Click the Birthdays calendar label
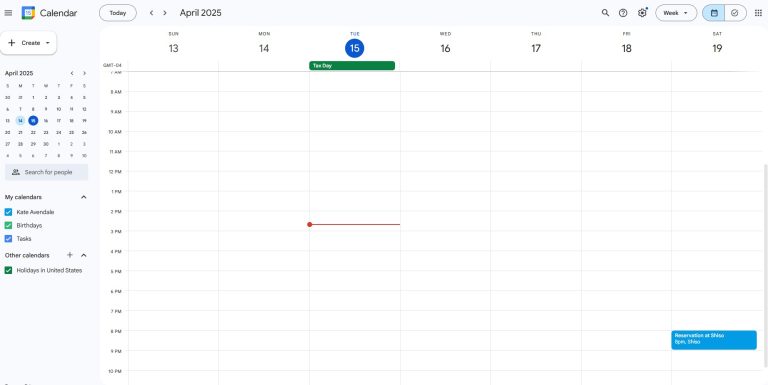Screen dimensions: 768x385 tap(29, 225)
